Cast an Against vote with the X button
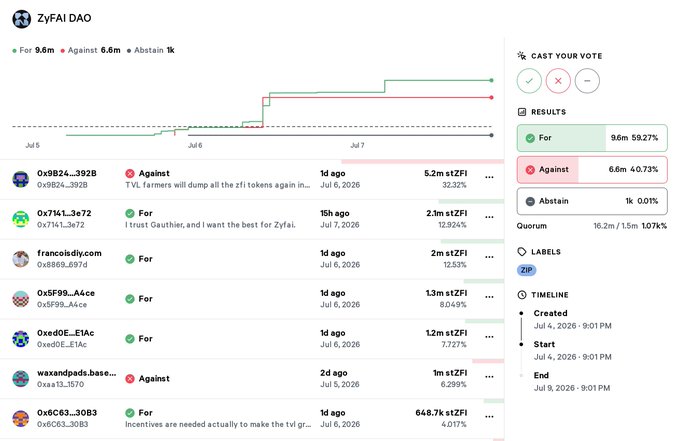Image resolution: width=680 pixels, height=441 pixels. coord(558,81)
